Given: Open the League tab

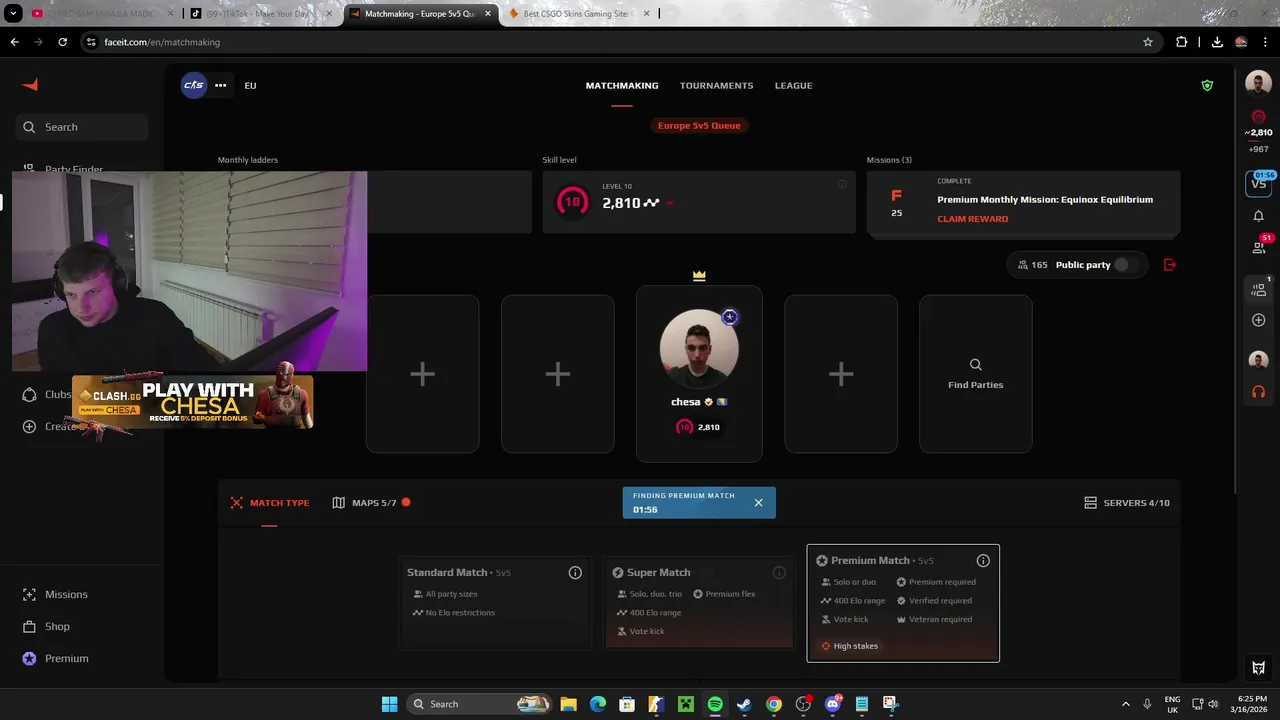Looking at the screenshot, I should [793, 85].
